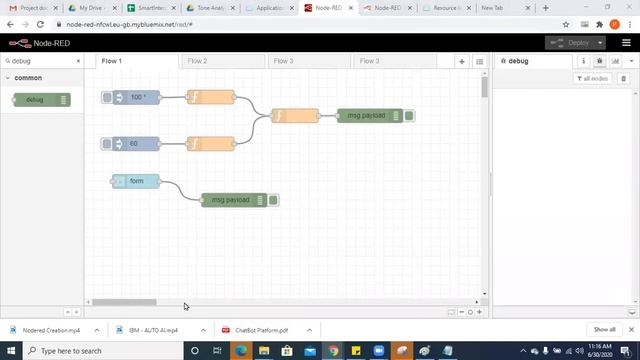The height and width of the screenshot is (360, 640).
Task: Add a new flow with plus button
Action: 462,61
